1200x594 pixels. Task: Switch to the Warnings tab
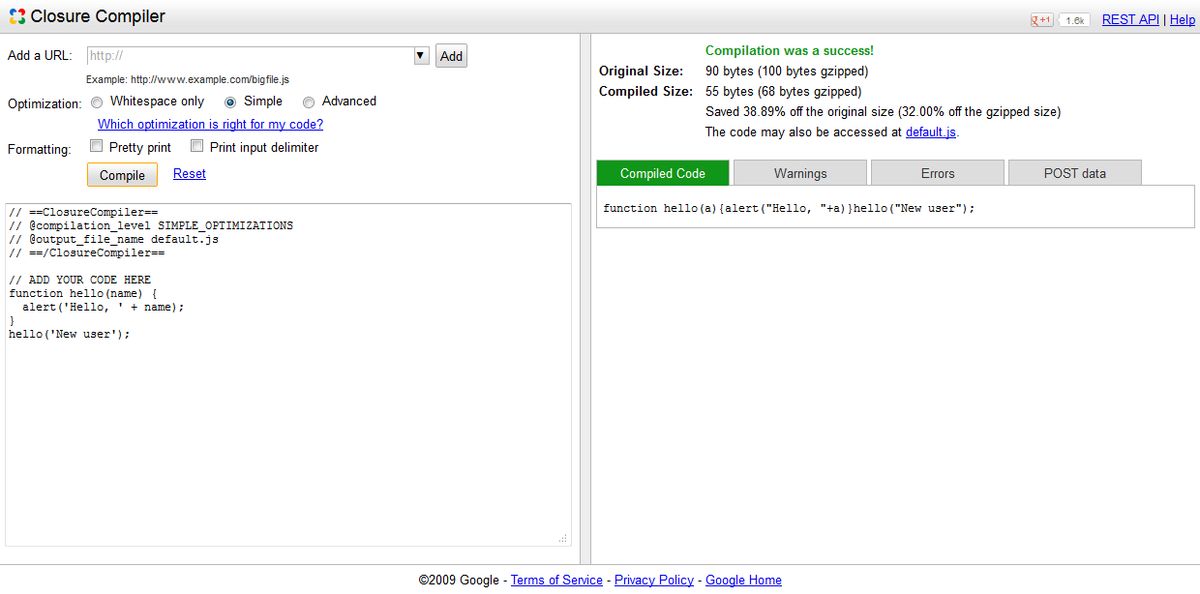(799, 172)
